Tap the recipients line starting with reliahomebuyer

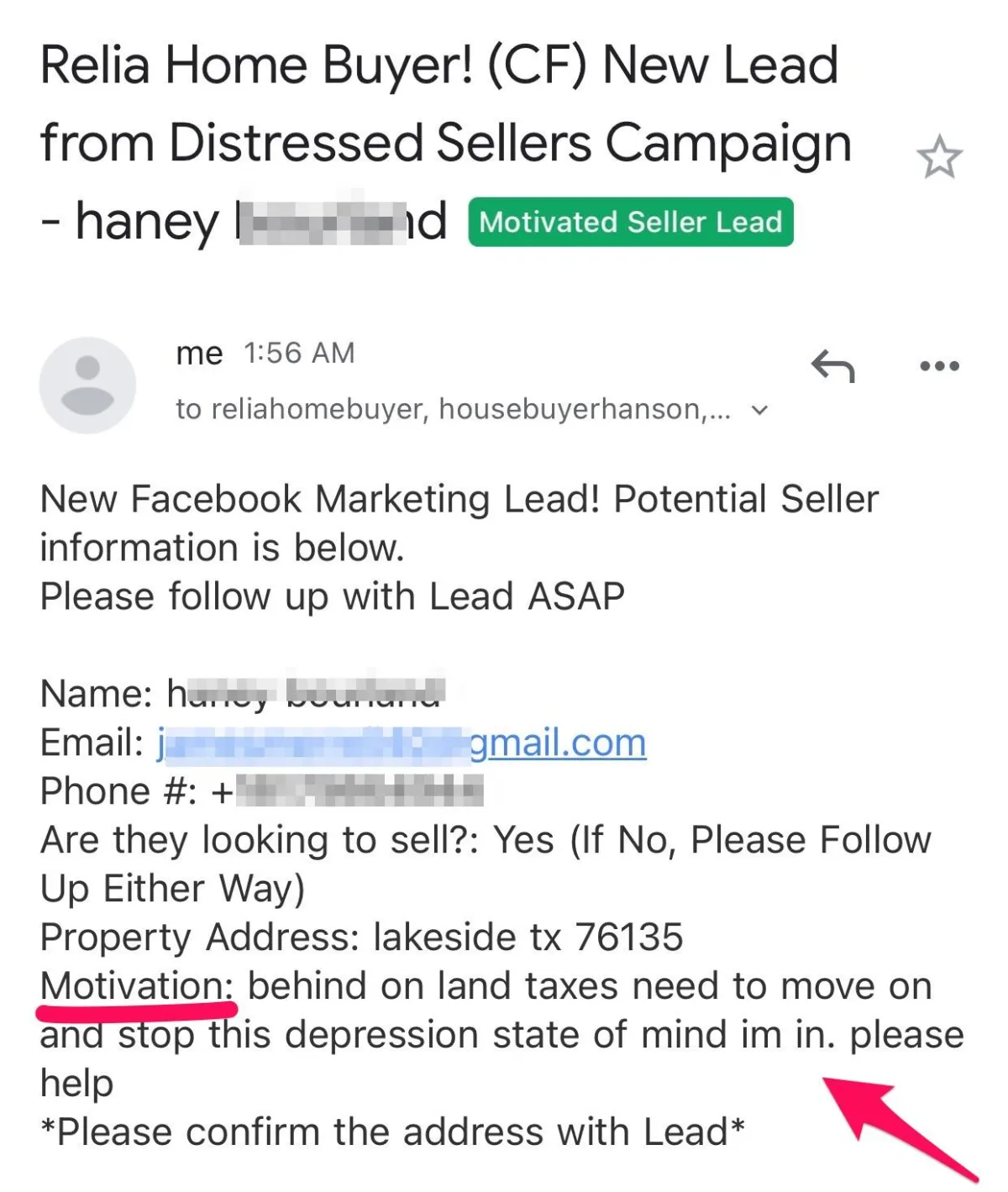pos(454,409)
